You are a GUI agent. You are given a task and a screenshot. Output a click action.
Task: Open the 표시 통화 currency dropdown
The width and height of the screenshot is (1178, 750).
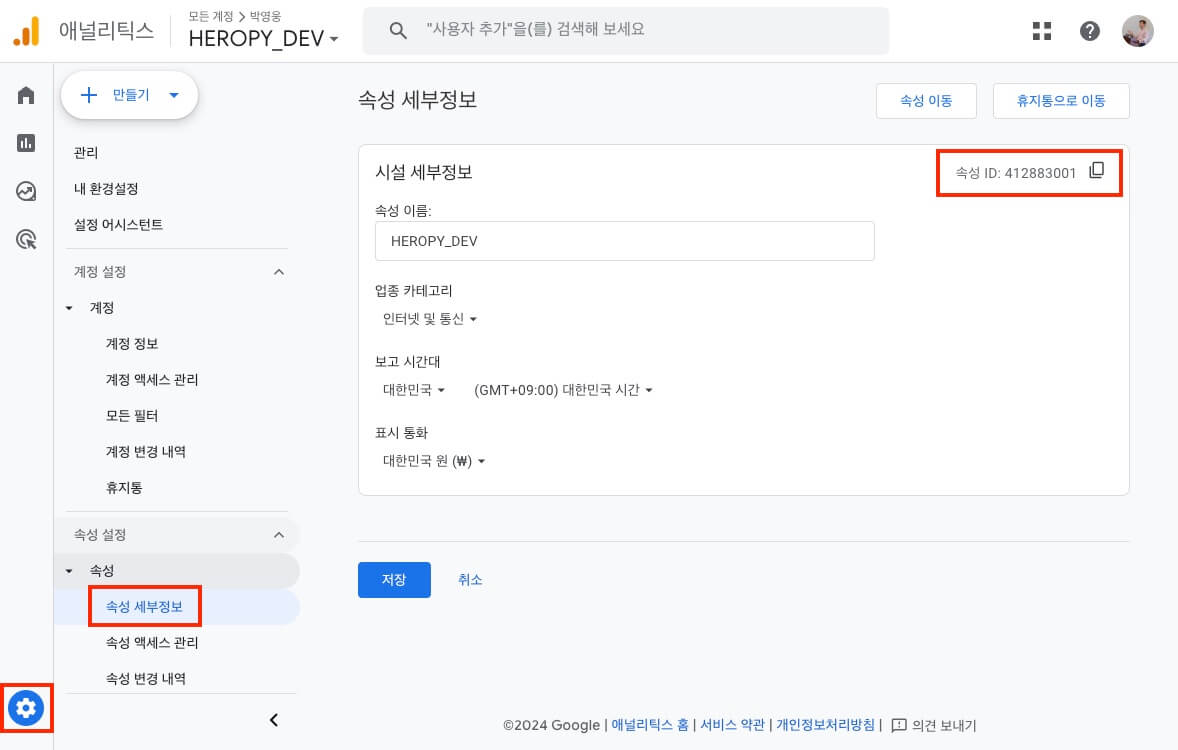pos(434,461)
